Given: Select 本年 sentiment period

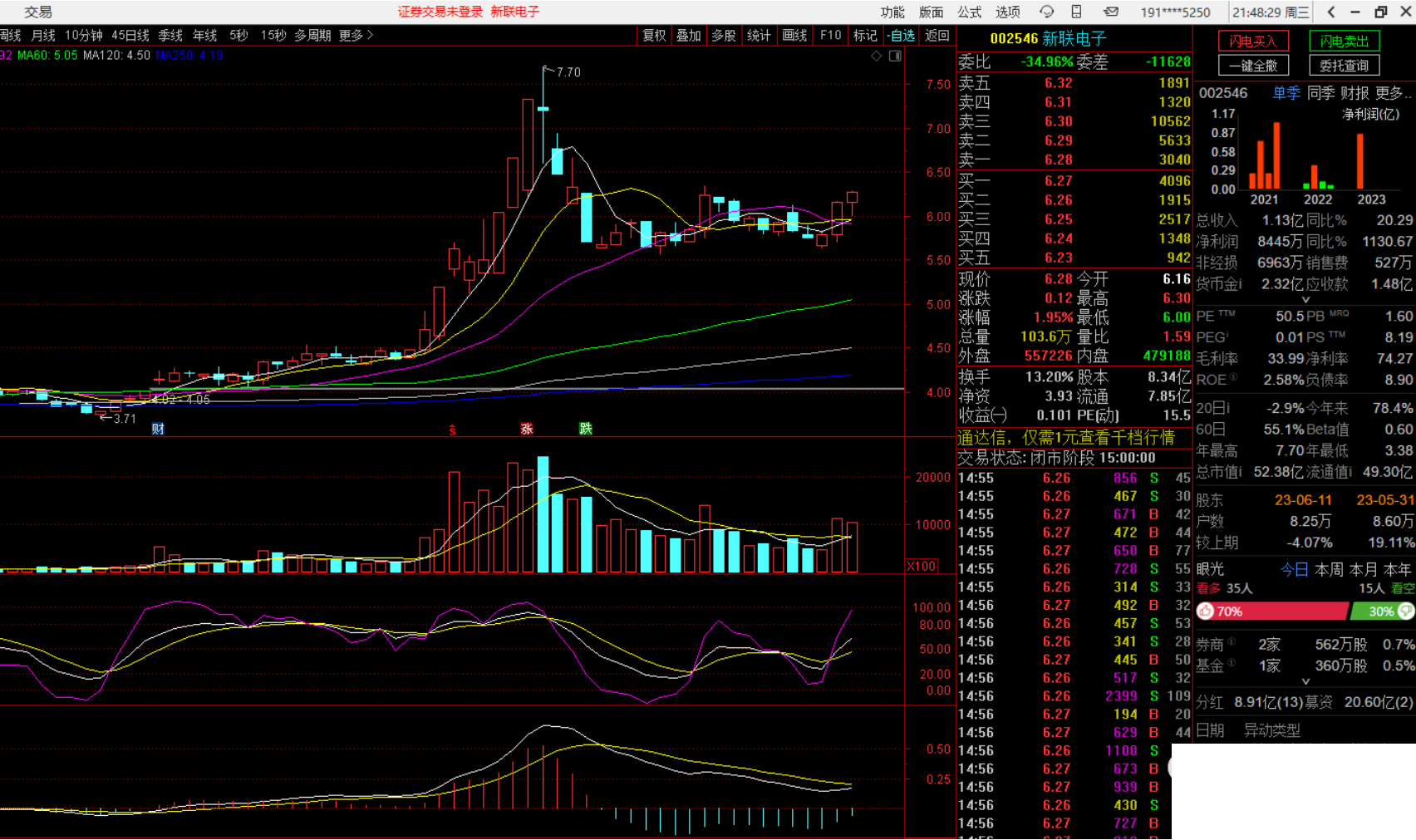Looking at the screenshot, I should pyautogui.click(x=1397, y=570).
